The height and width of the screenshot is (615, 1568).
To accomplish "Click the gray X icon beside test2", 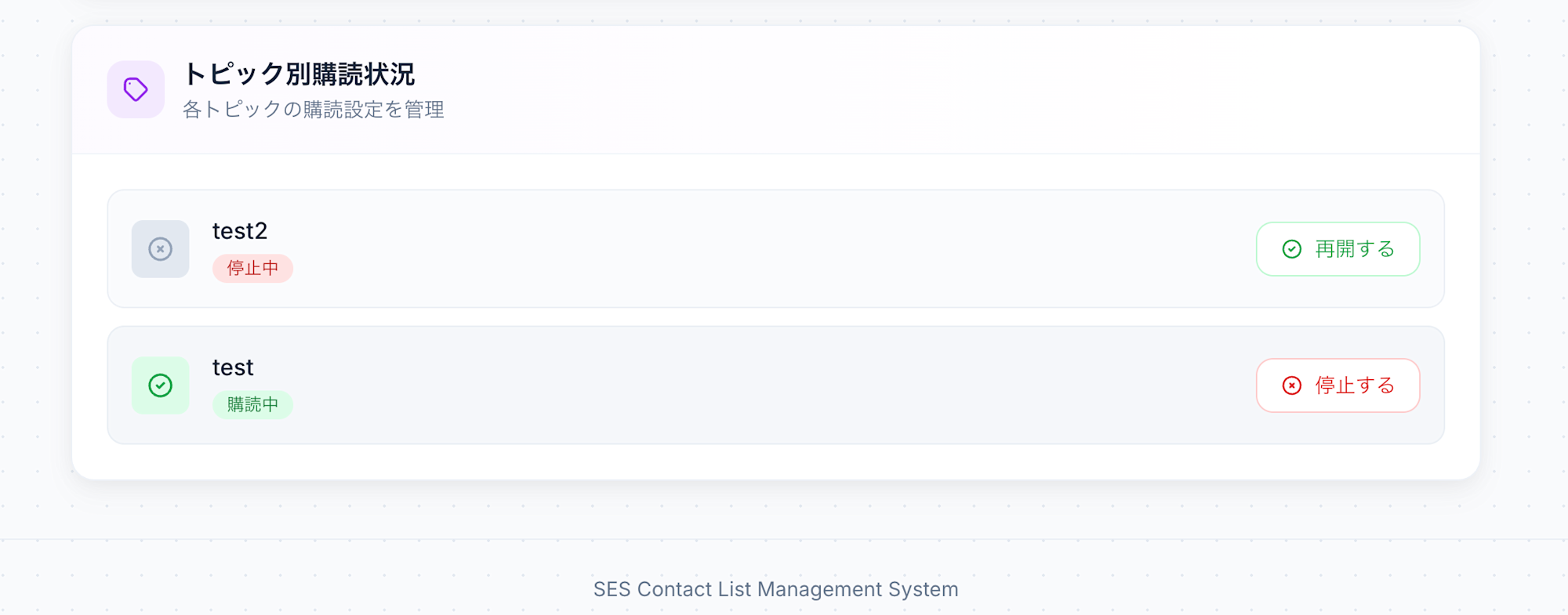I will (160, 249).
